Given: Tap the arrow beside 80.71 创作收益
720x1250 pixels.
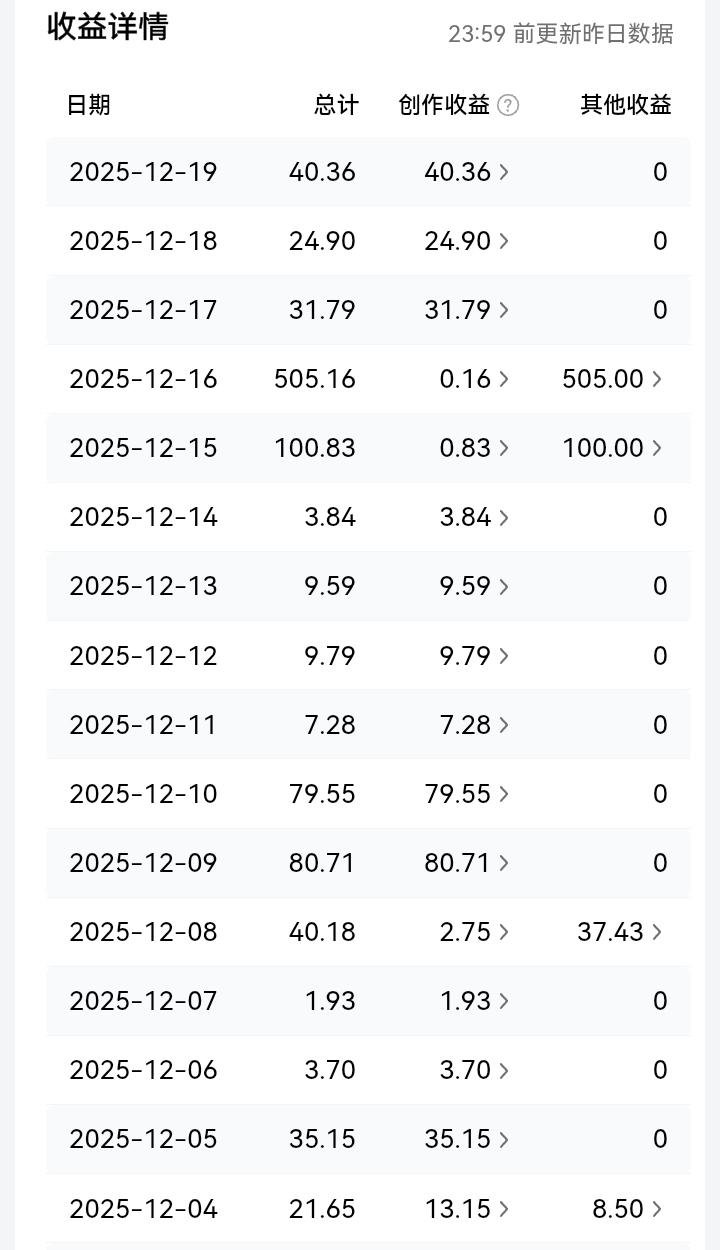Looking at the screenshot, I should pos(504,863).
